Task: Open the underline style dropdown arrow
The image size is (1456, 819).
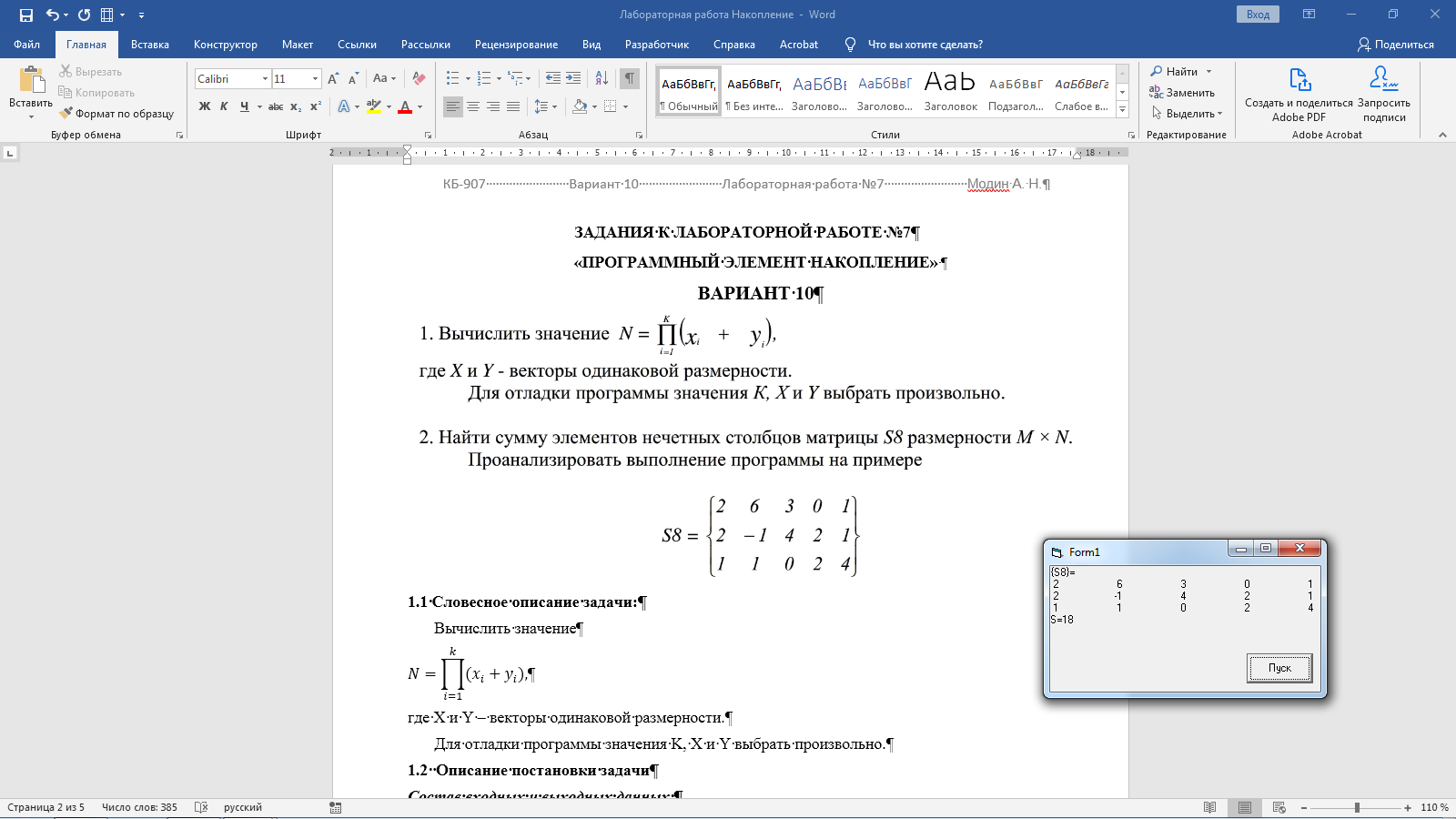Action: click(x=259, y=106)
